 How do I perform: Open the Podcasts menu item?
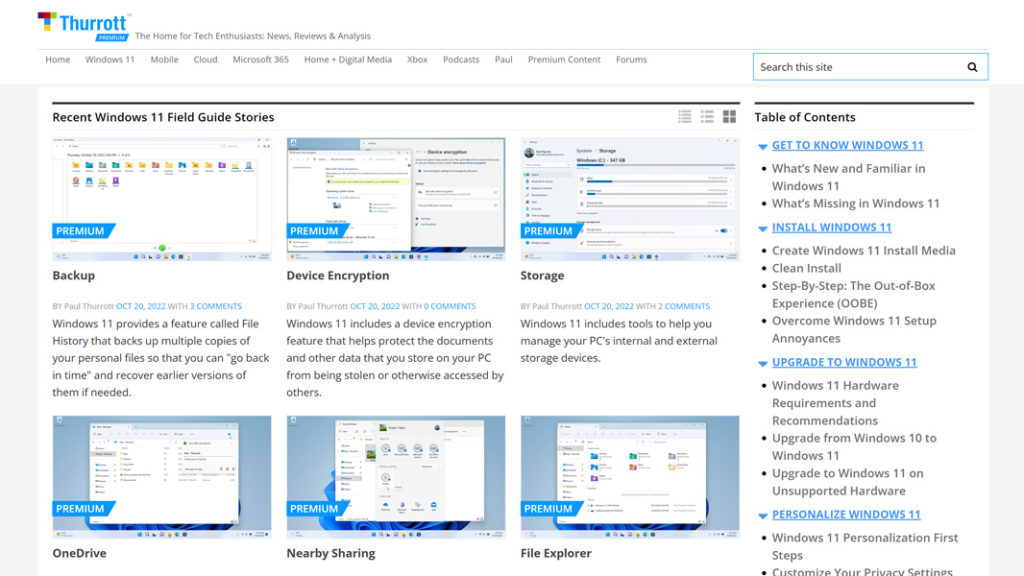click(x=461, y=59)
